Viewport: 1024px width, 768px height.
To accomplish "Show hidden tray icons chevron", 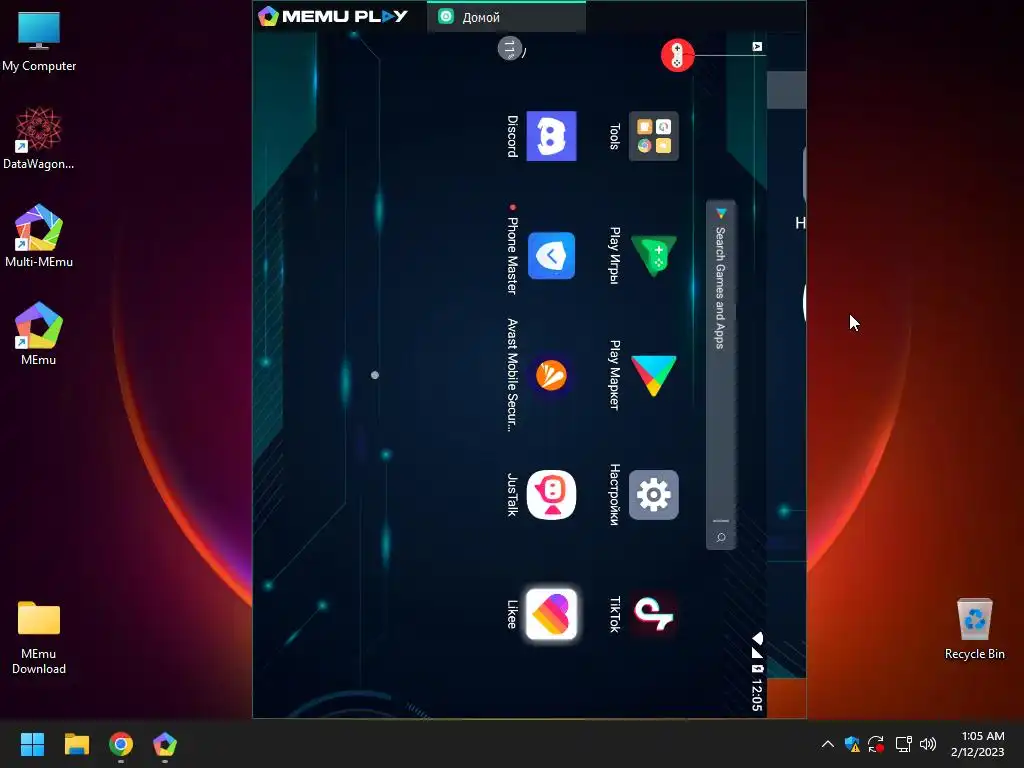I will point(827,744).
